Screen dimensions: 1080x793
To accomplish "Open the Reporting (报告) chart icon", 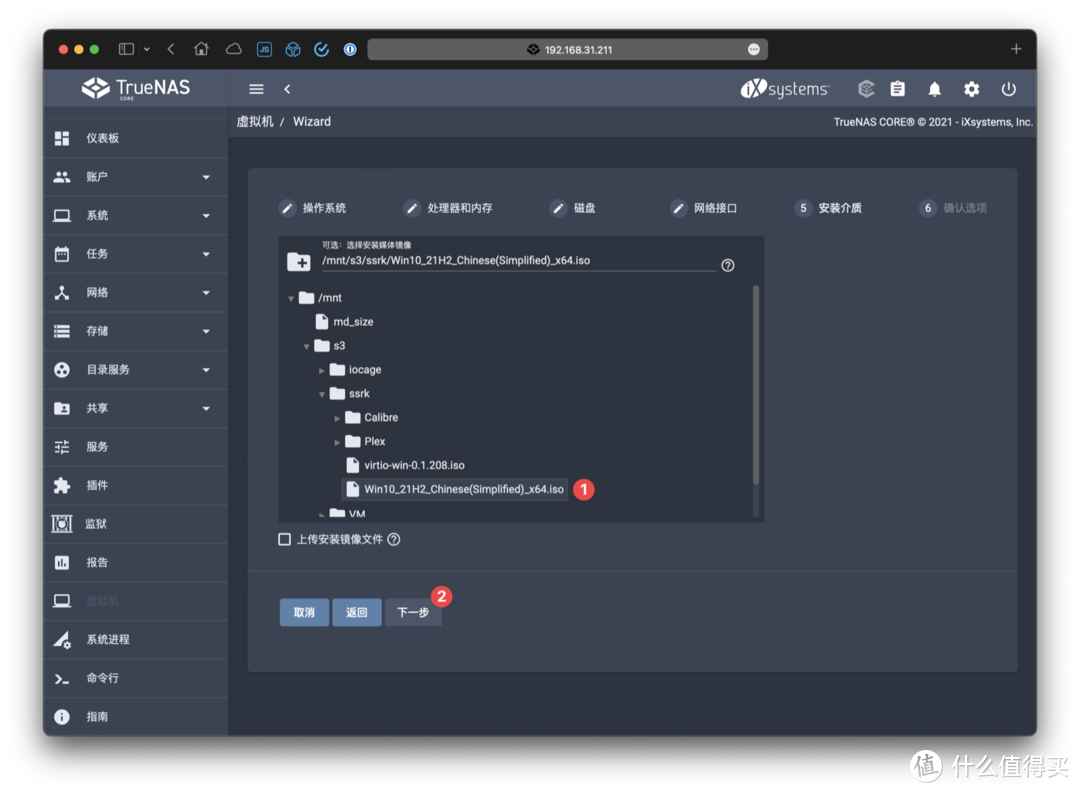I will (62, 563).
